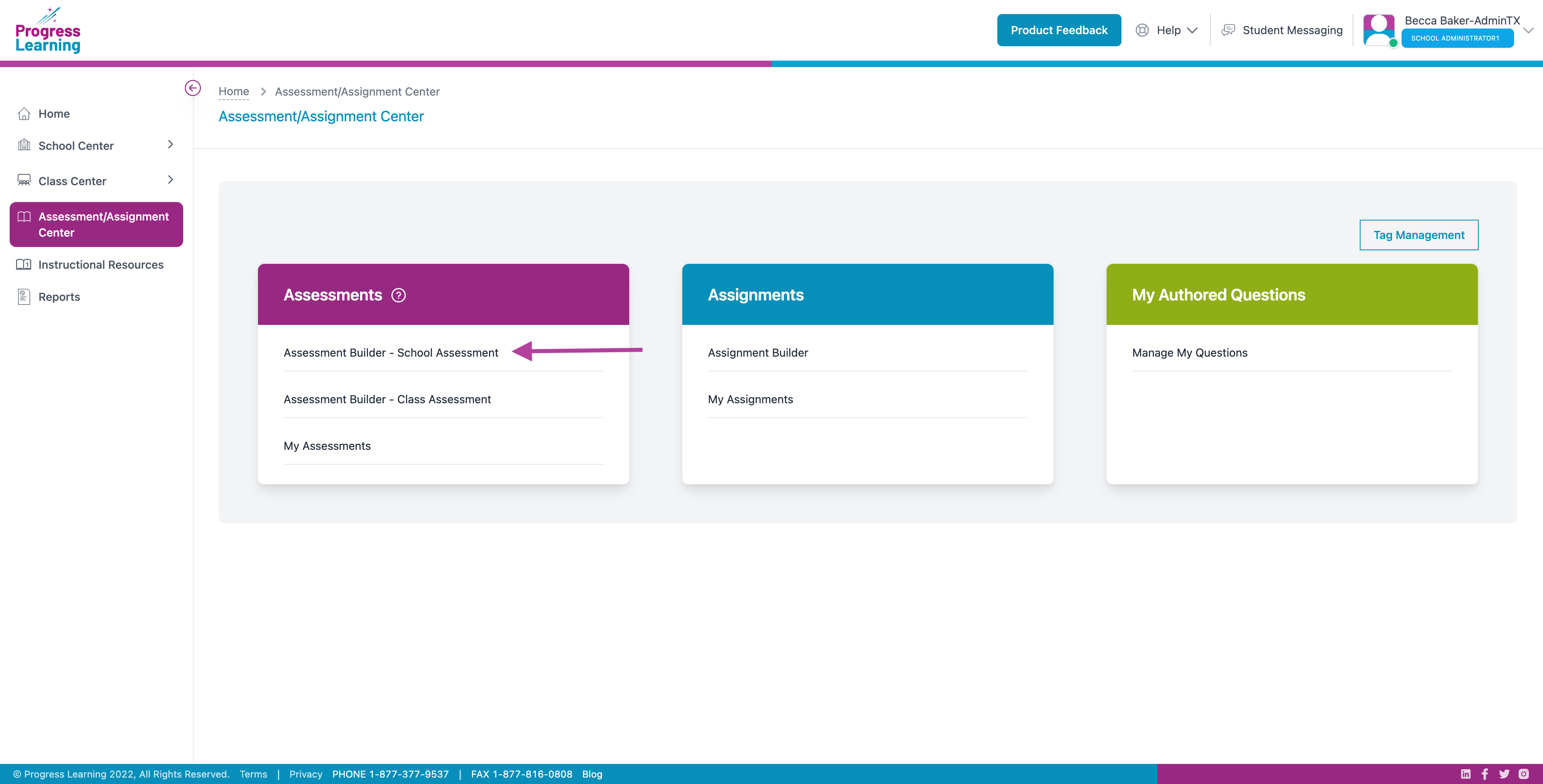Screen dimensions: 1543x784
Task: Click the Assessment/Assignment Center breadcrumb text
Action: [357, 92]
